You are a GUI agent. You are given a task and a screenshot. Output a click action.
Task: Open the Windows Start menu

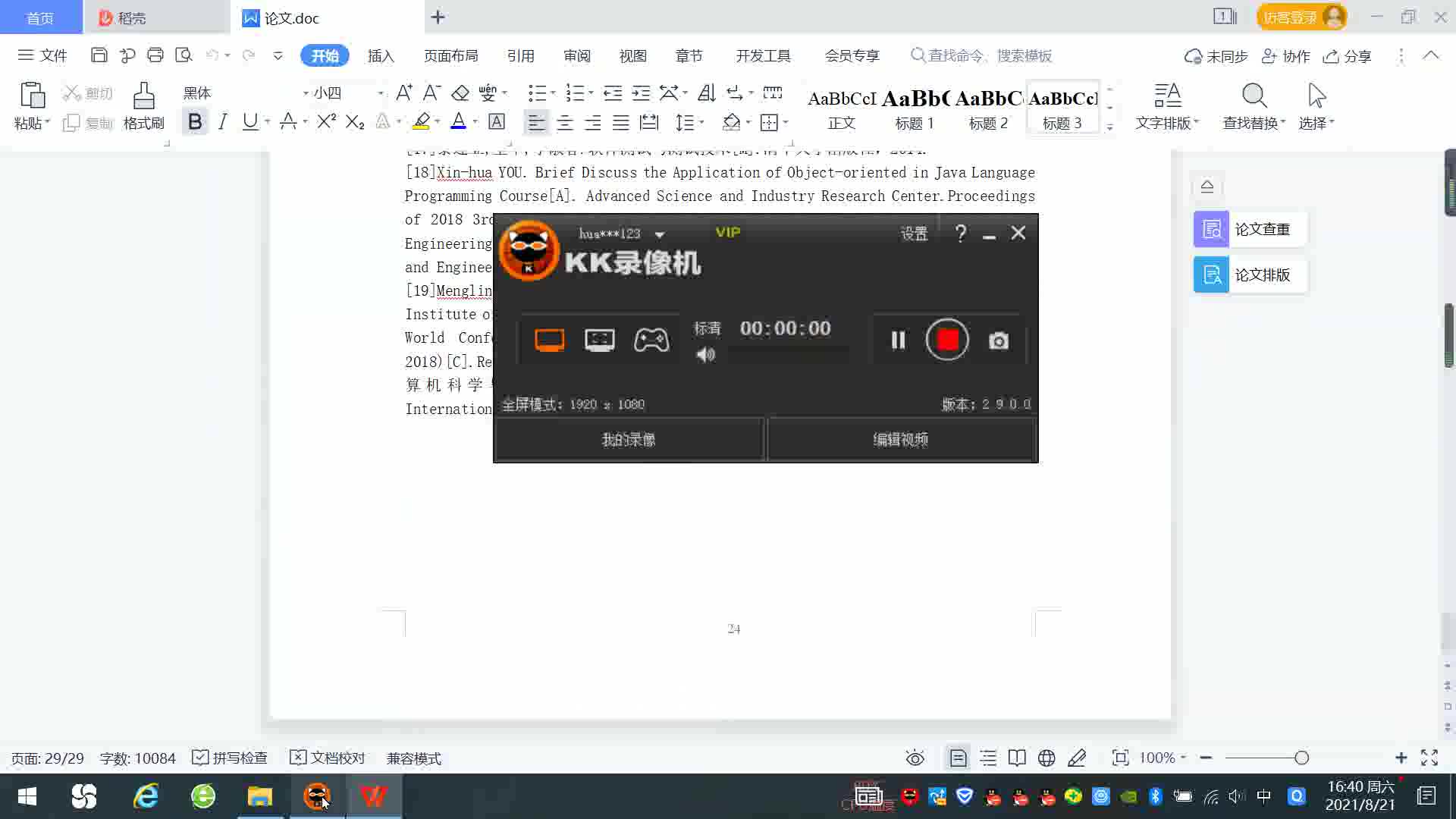coord(27,796)
